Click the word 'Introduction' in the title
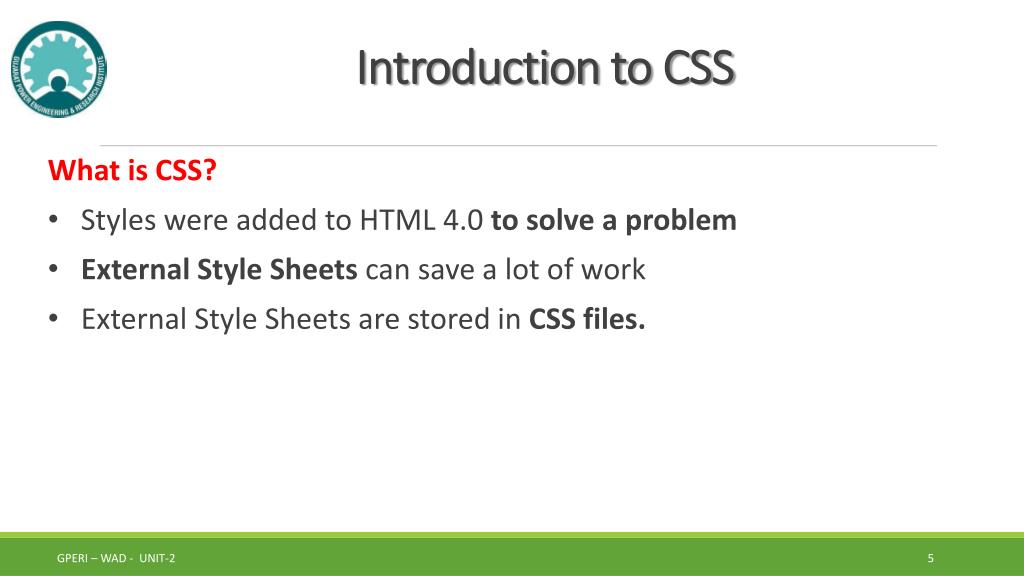This screenshot has height=576, width=1024. point(478,67)
